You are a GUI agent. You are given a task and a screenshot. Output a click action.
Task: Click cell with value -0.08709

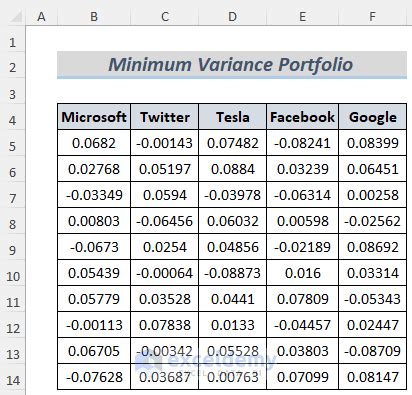click(373, 351)
